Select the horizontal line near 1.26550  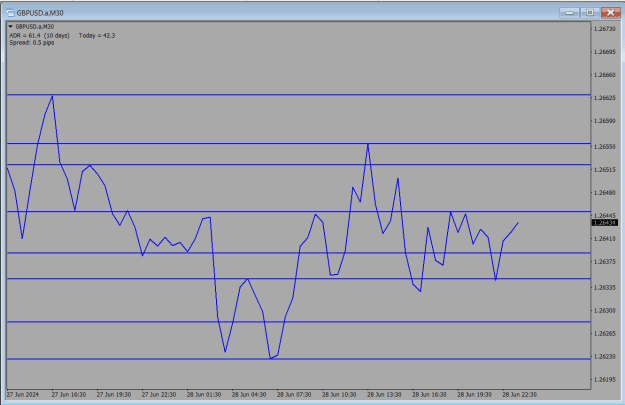tap(299, 144)
